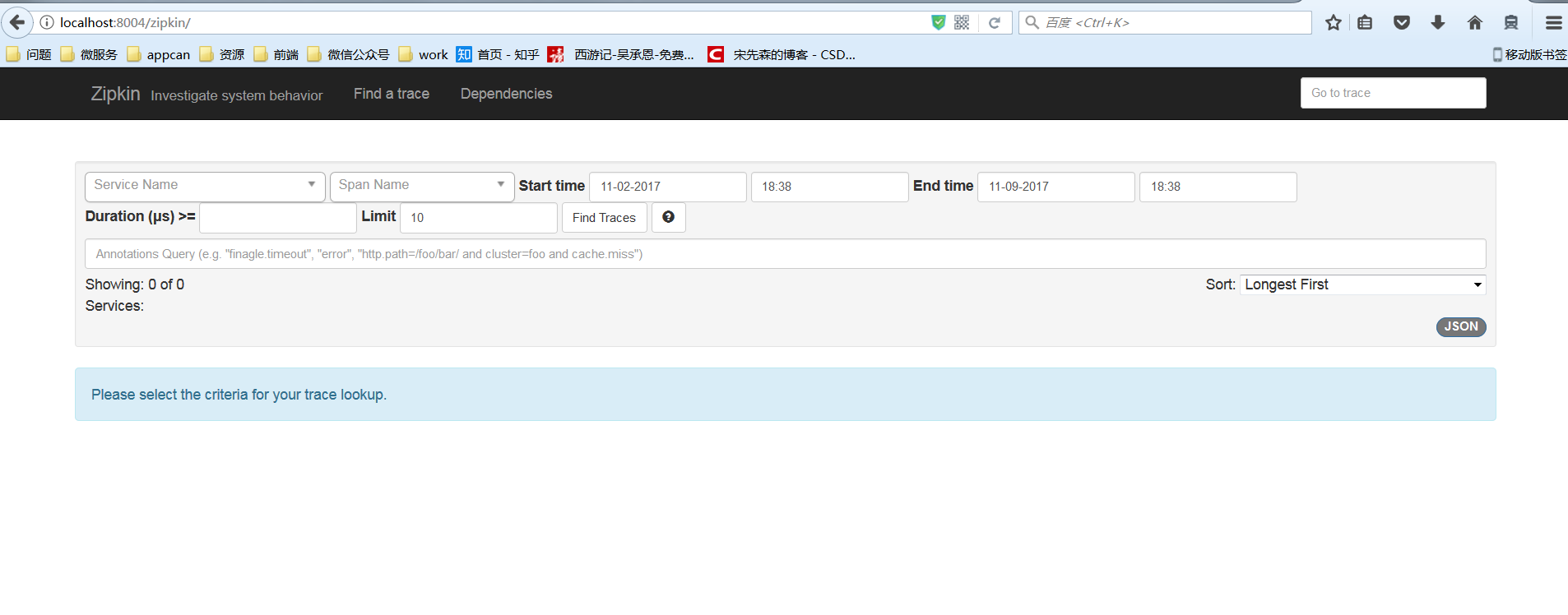Open the 首页 - 知乎 bookmark

pyautogui.click(x=499, y=54)
